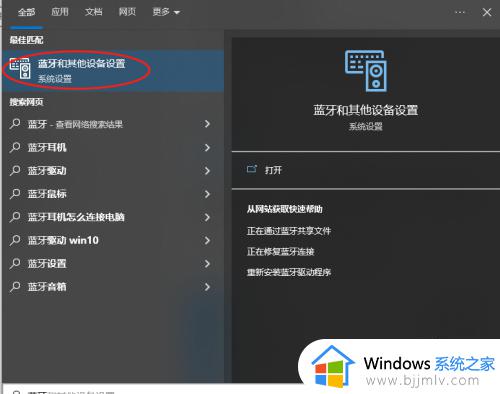The image size is (500, 394).
Task: Expand arrow for 蓝牙耳机 suggestion
Action: coord(207,147)
